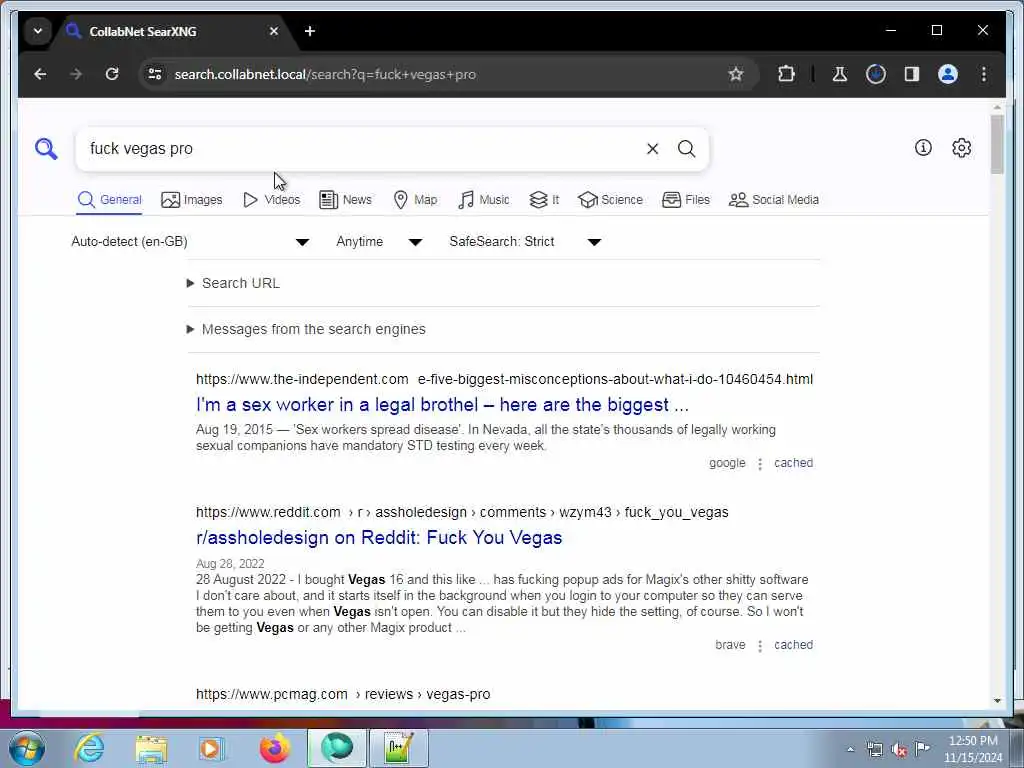Switch to the Music tab
The width and height of the screenshot is (1024, 768).
click(x=483, y=200)
